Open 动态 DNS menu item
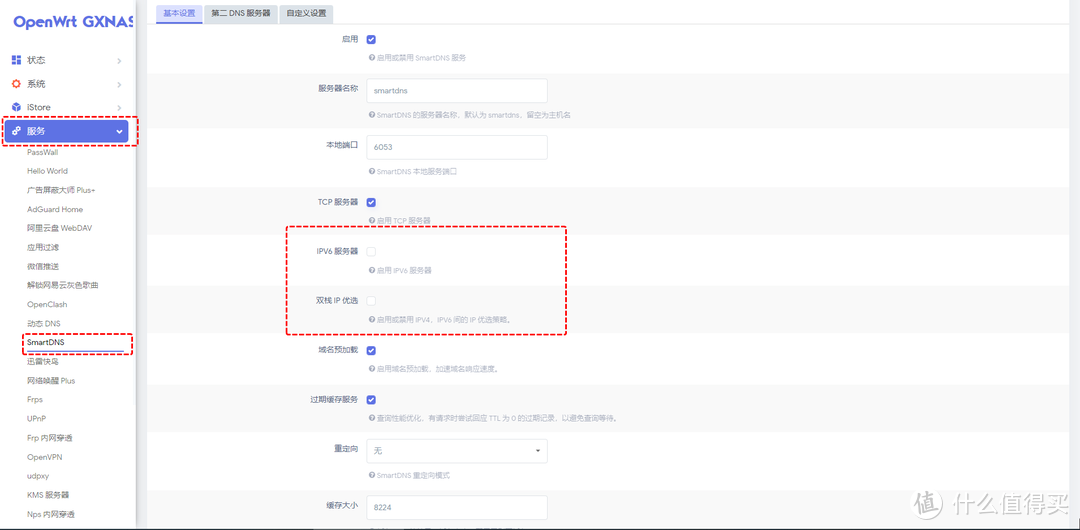This screenshot has width=1080, height=530. point(44,323)
